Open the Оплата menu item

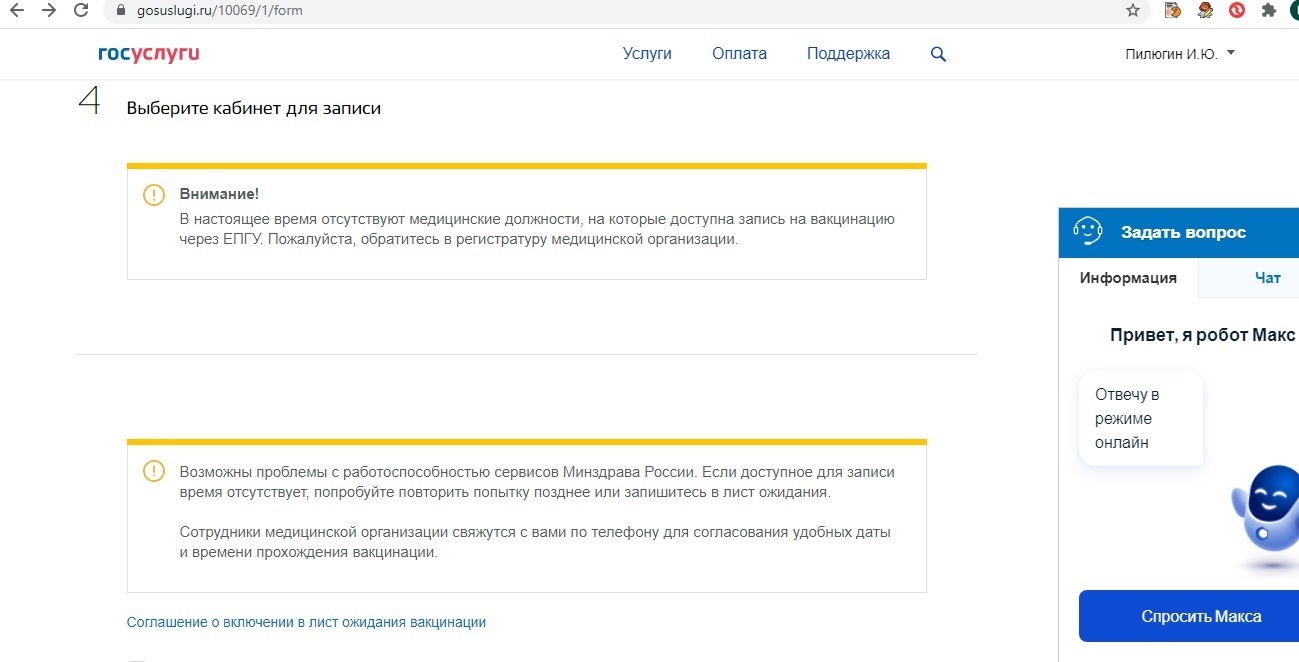739,54
